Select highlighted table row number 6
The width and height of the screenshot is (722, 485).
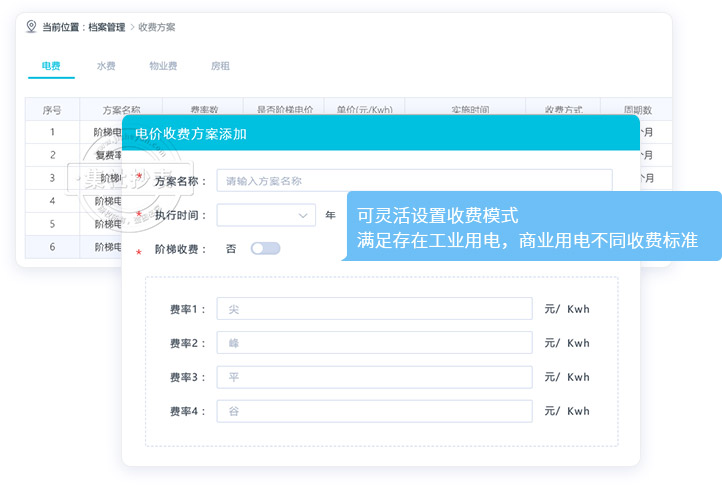point(52,247)
